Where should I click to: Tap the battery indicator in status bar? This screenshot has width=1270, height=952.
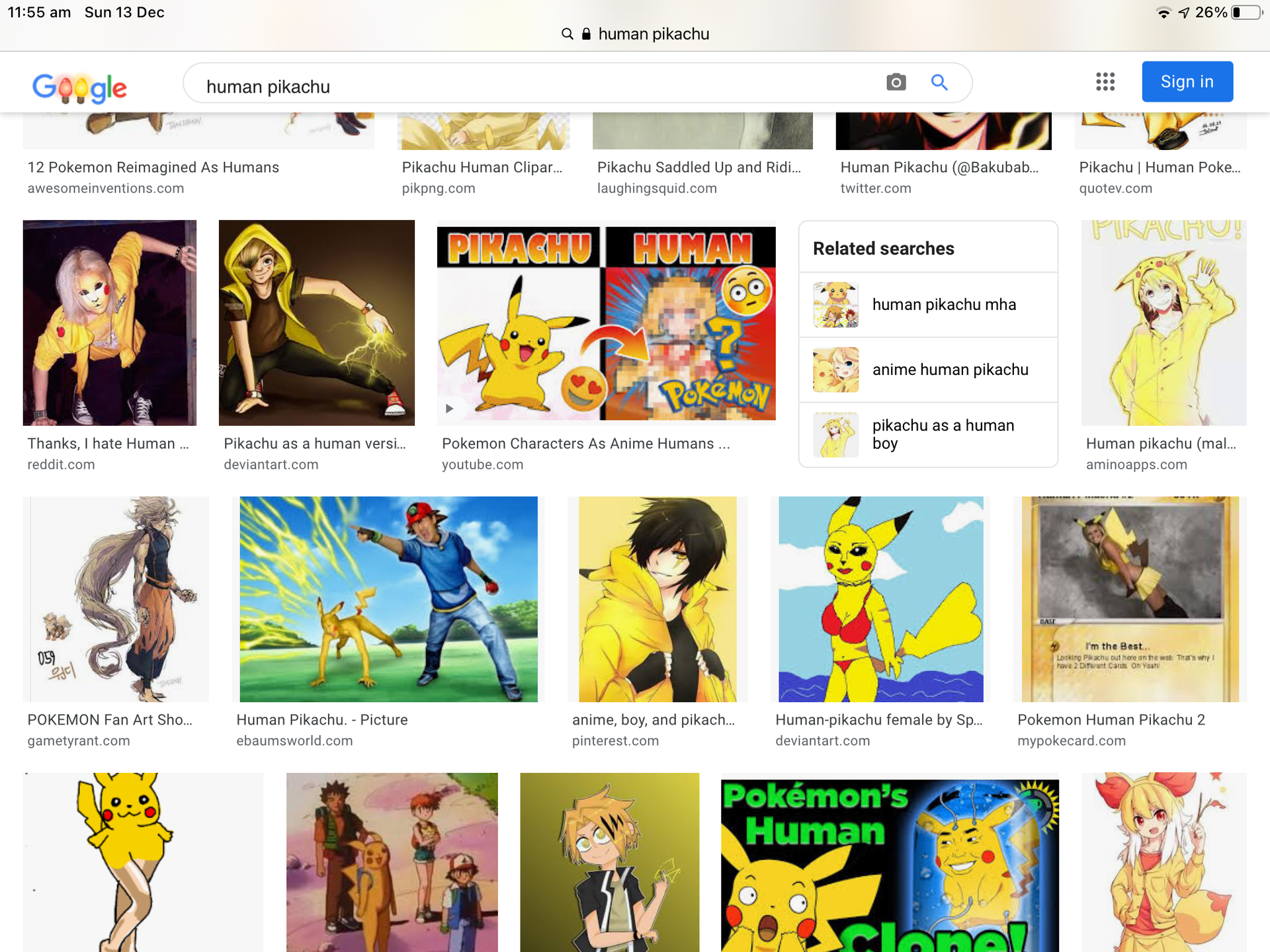1247,13
